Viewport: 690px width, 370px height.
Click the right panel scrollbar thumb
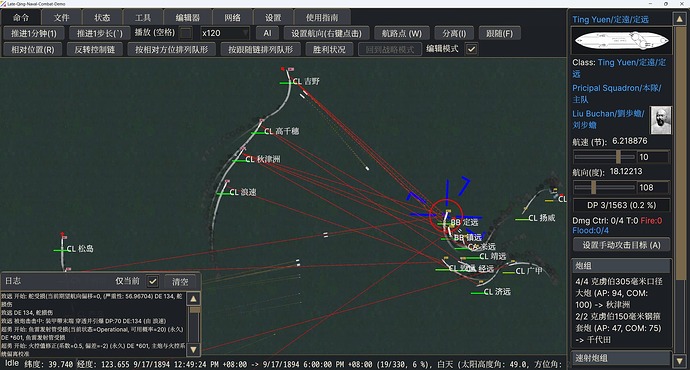tap(680, 152)
